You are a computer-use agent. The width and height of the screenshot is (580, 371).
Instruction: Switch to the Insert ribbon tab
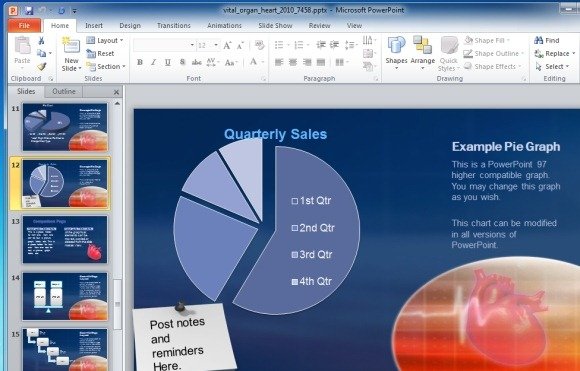point(94,26)
